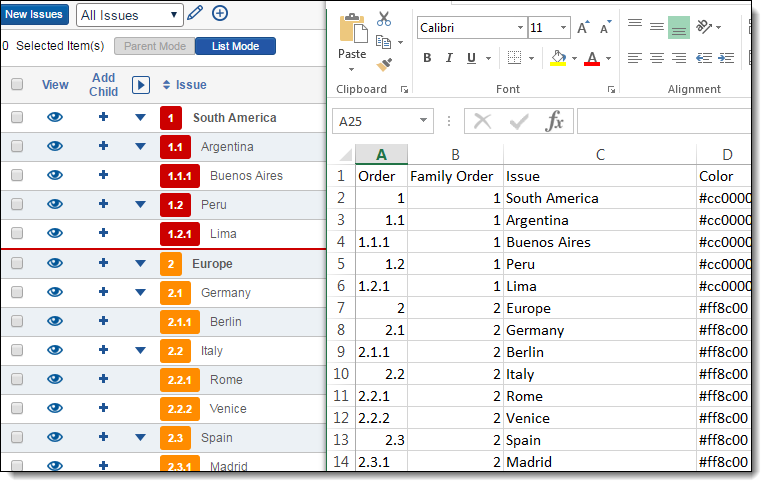Toggle Italic formatting in the Font group
This screenshot has width=767, height=487.
coord(449,58)
